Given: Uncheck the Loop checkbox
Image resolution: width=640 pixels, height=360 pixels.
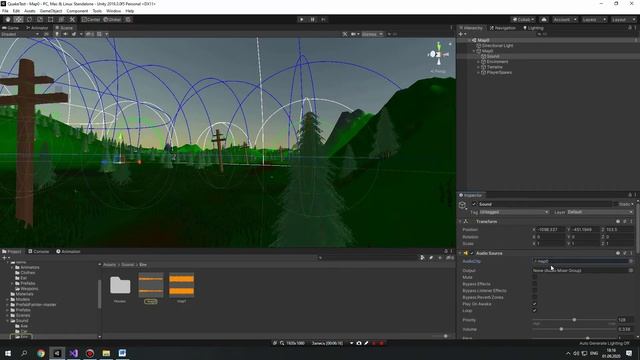Looking at the screenshot, I should (x=535, y=311).
